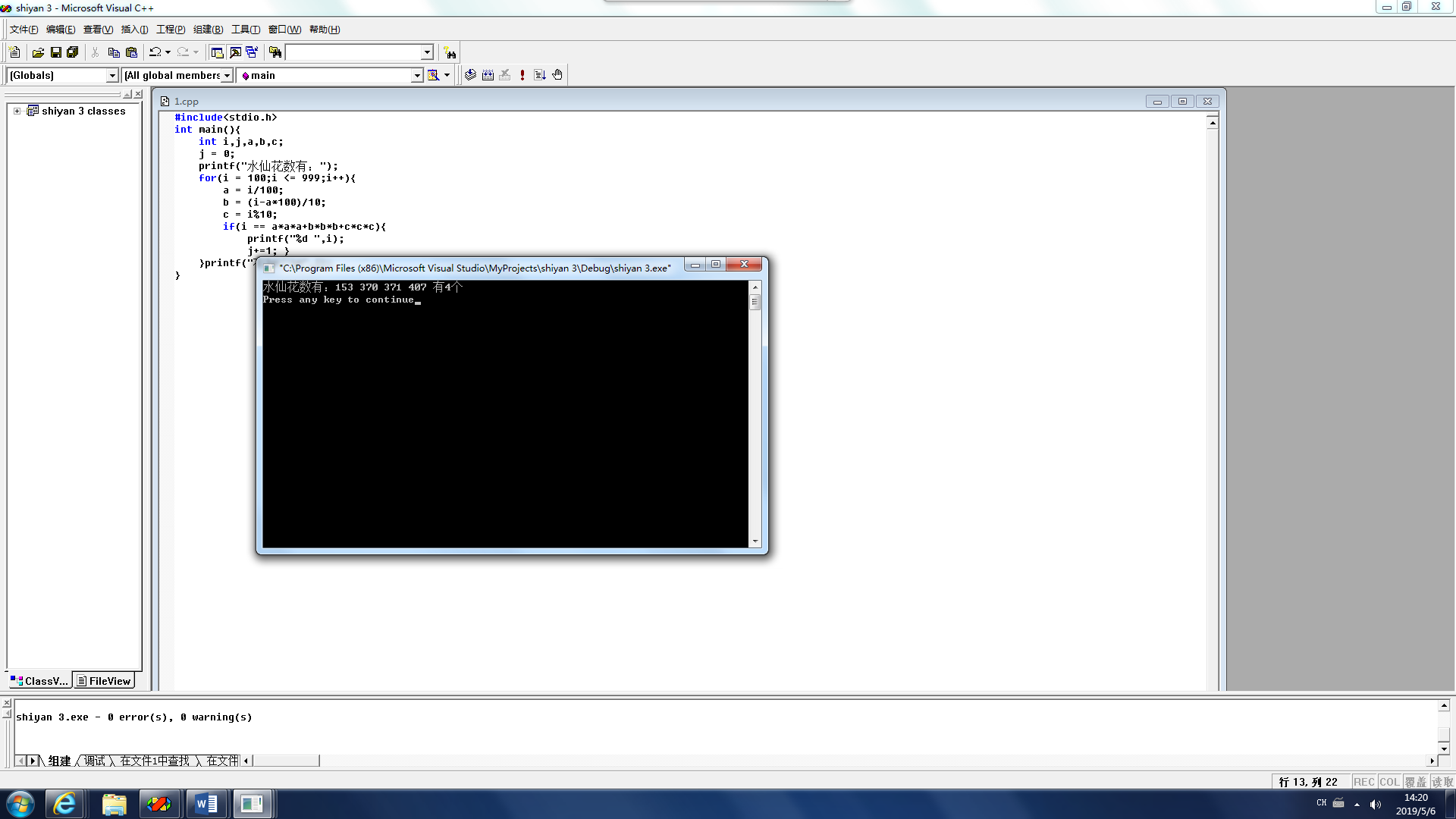Click the Insert/Remove Breakpoint hand icon

(x=557, y=75)
